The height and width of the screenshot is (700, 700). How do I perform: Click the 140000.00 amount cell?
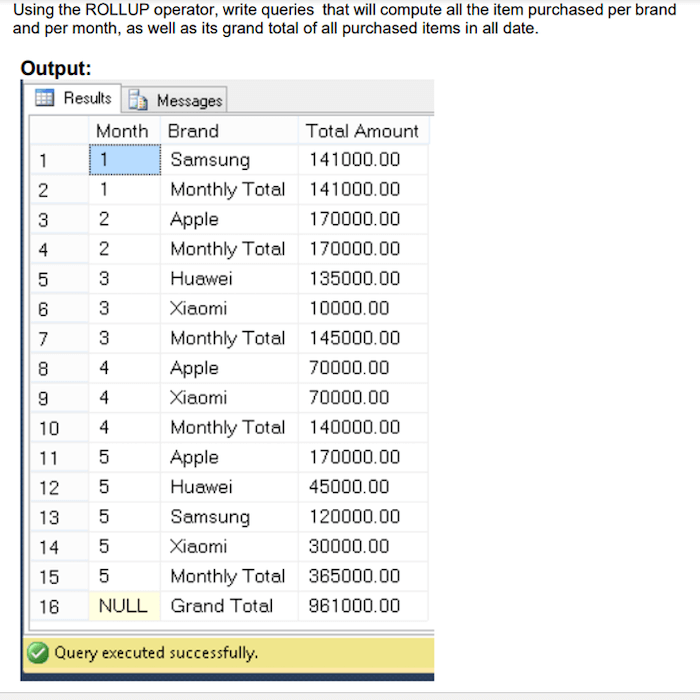[x=363, y=427]
